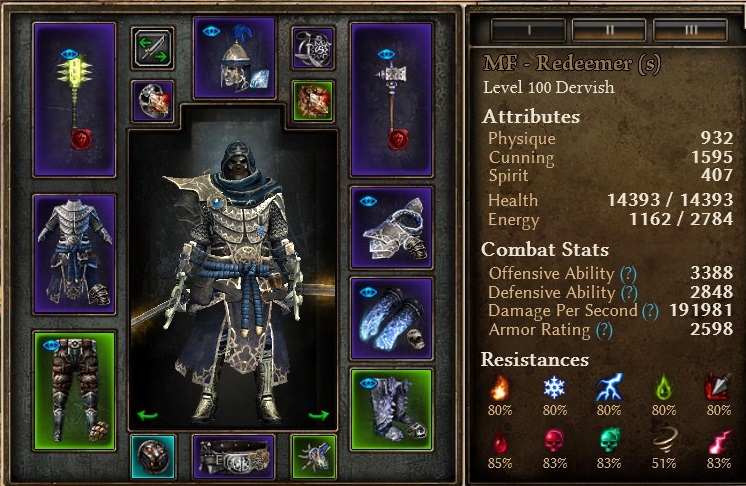Click the fire resistance flame icon

tap(500, 388)
